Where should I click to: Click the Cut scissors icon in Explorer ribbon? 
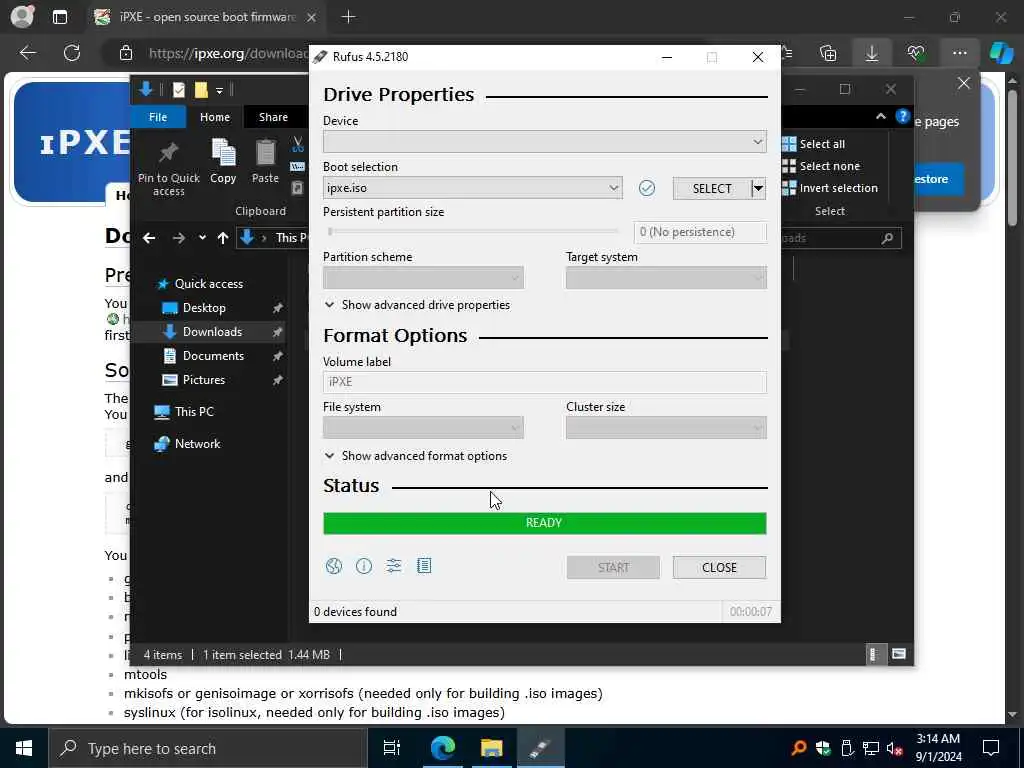pyautogui.click(x=298, y=144)
